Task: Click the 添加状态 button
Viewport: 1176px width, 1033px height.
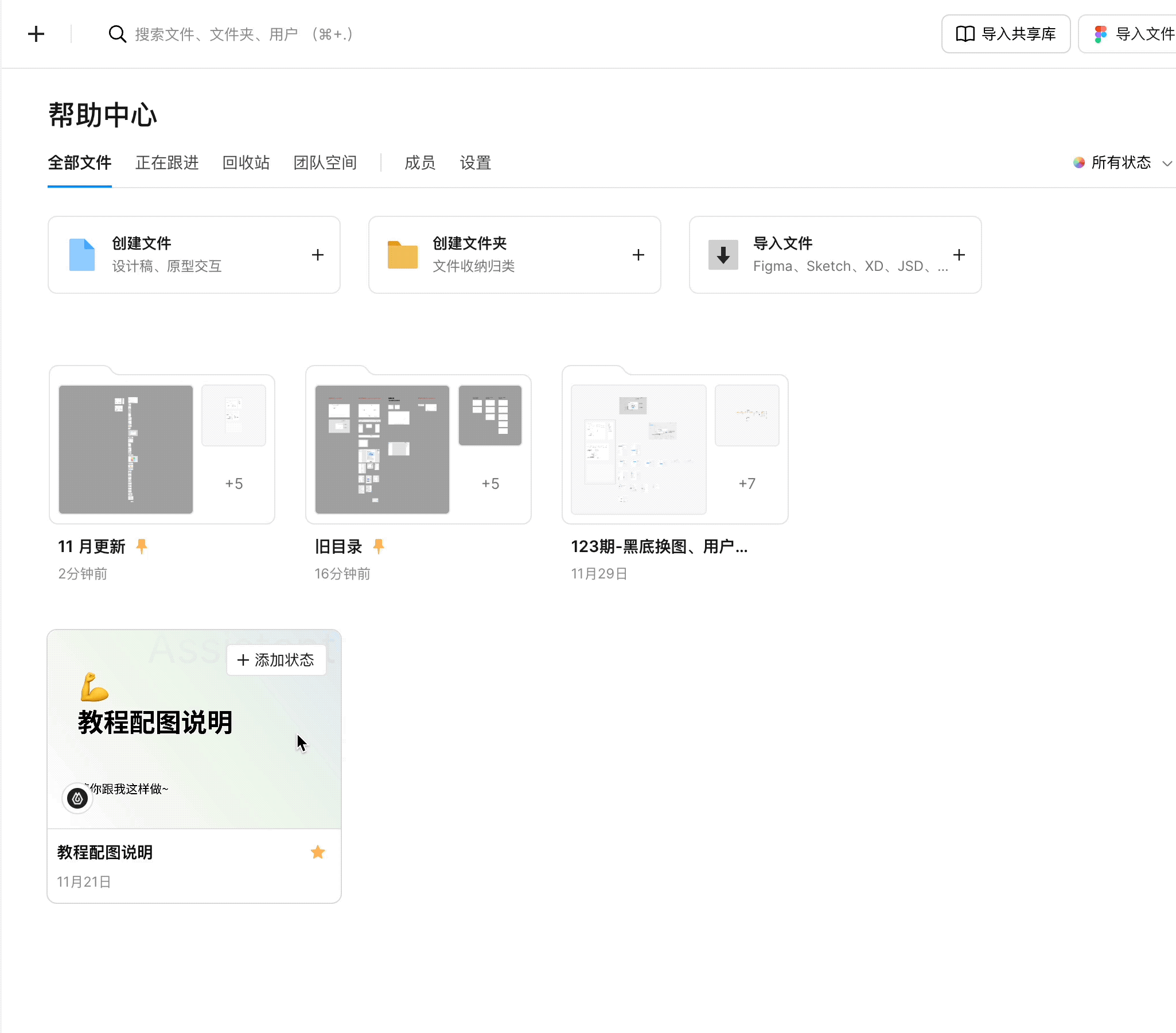Action: point(276,660)
